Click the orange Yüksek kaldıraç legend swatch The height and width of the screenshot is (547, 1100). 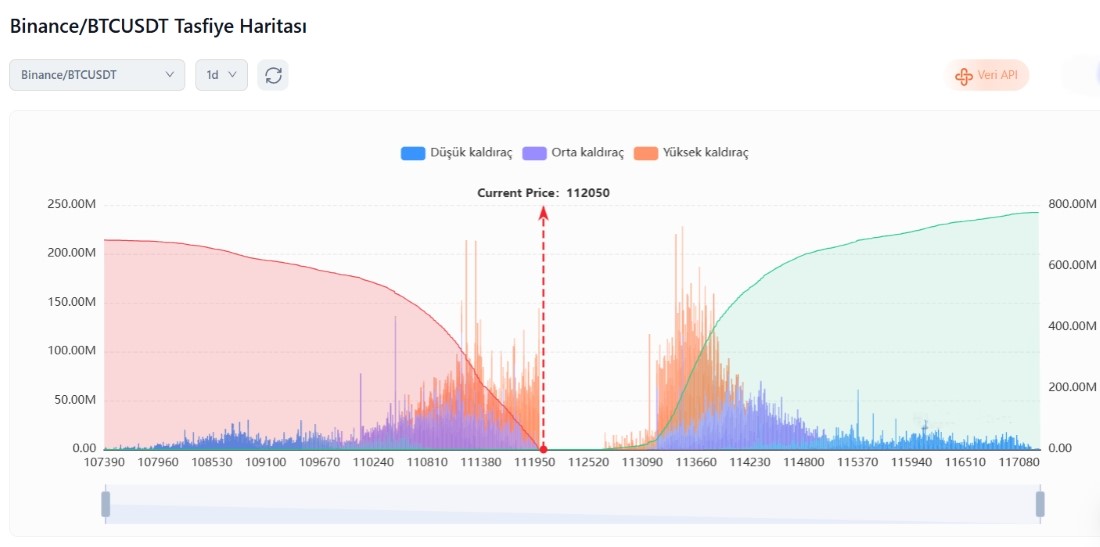click(646, 153)
